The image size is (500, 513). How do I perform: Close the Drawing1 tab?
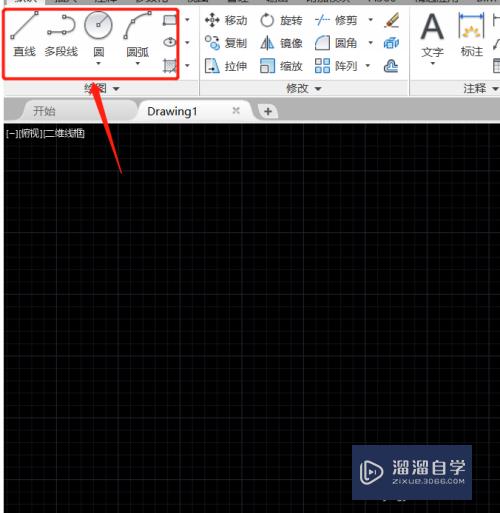coord(236,110)
